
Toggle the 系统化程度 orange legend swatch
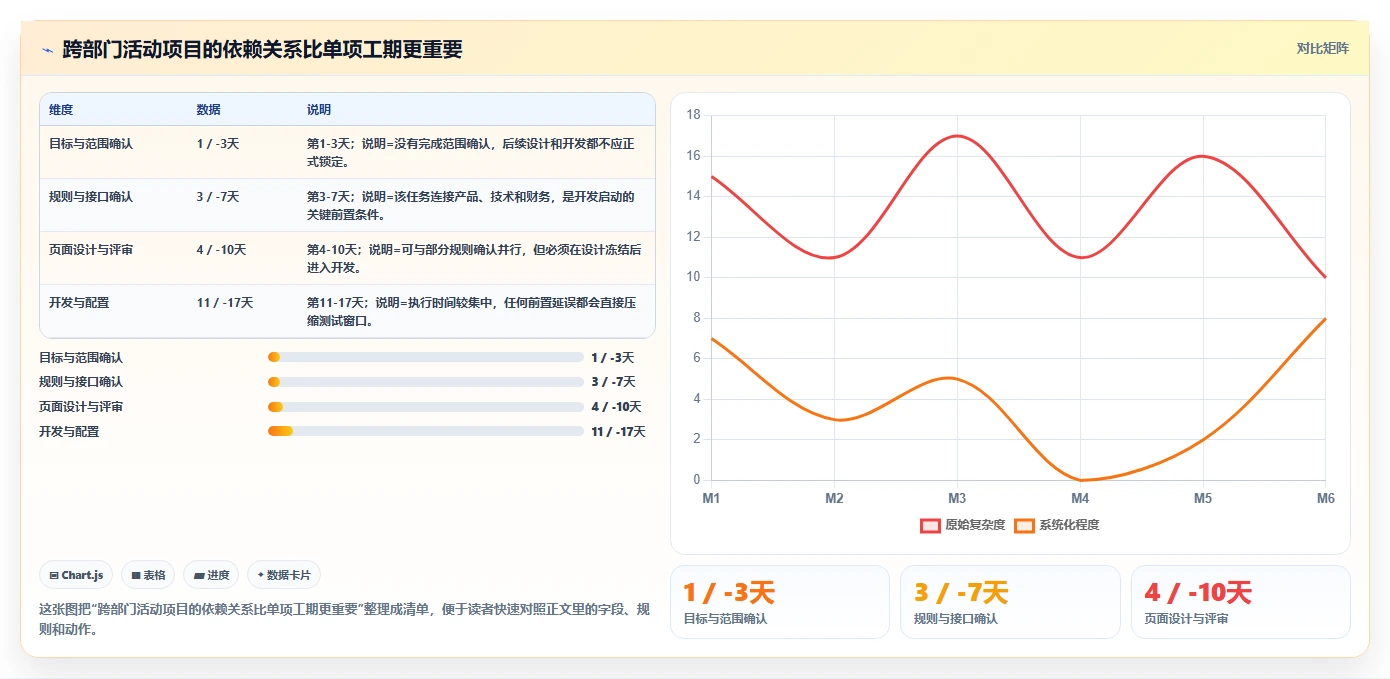1024,525
